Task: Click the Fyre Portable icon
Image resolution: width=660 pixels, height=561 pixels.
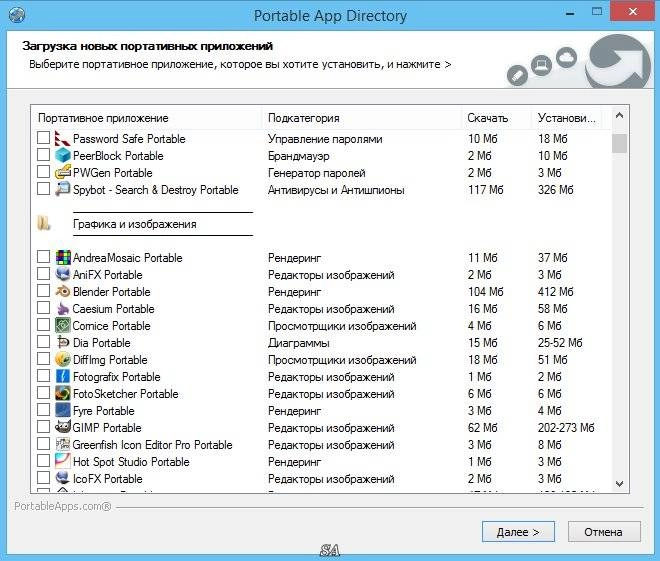Action: tap(63, 410)
